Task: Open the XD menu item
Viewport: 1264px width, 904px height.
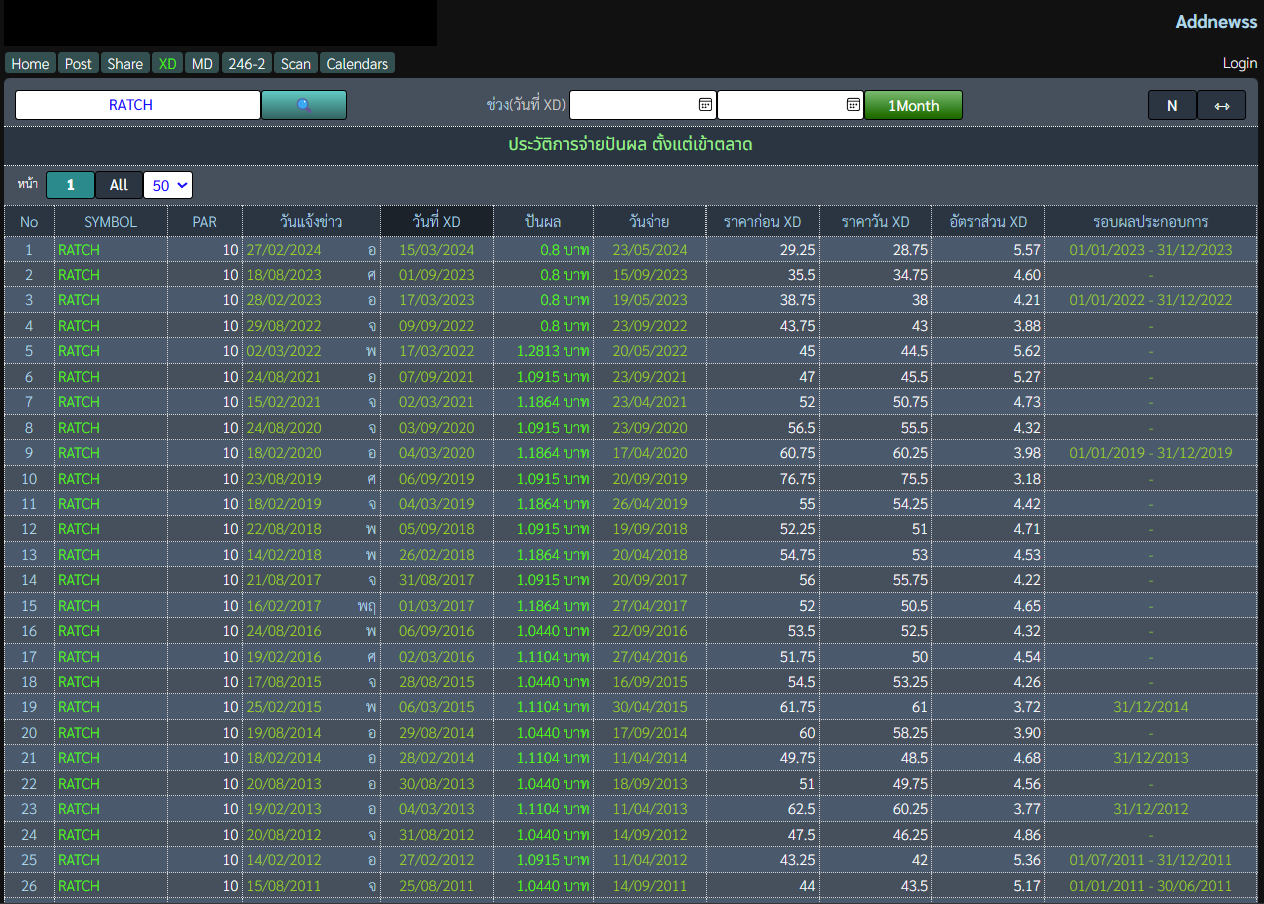Action: click(x=167, y=63)
